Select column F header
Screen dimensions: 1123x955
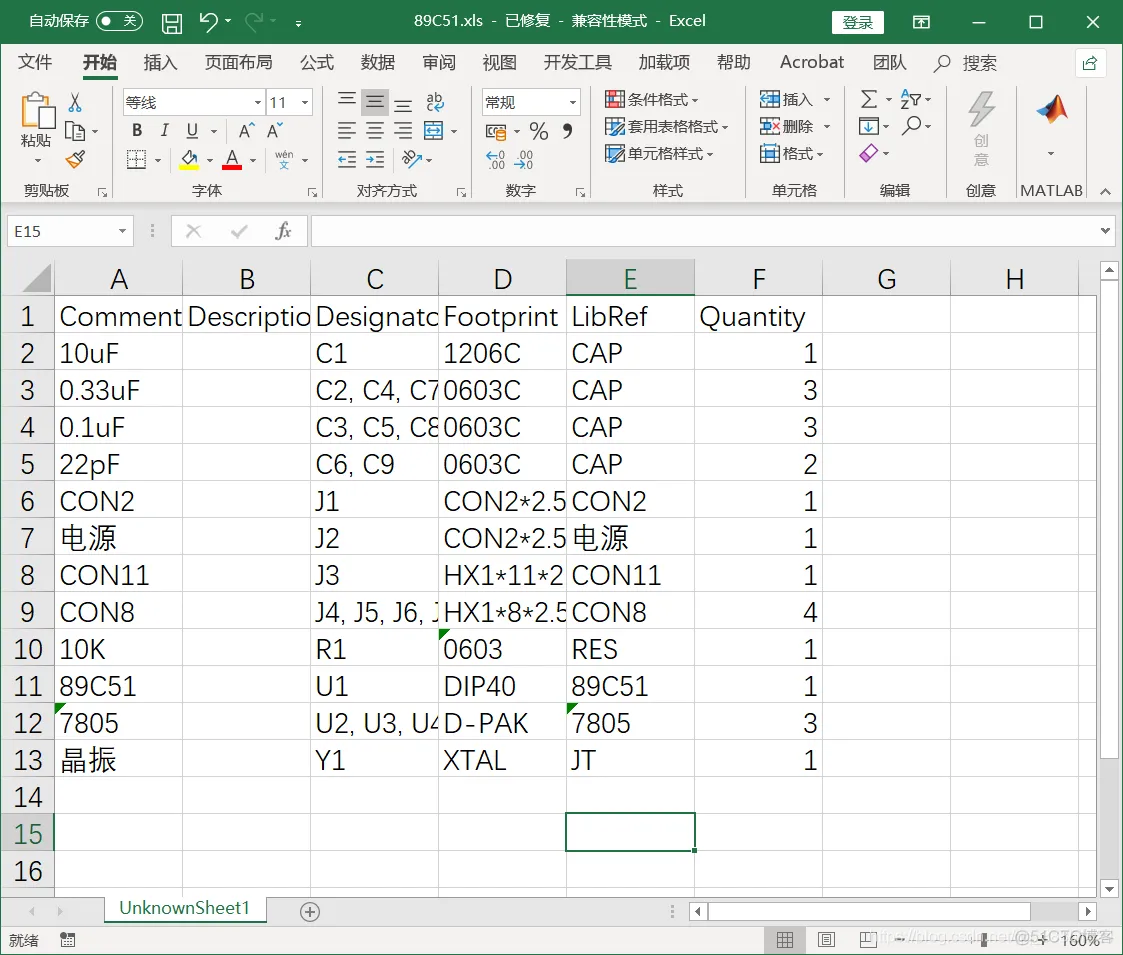tap(758, 279)
